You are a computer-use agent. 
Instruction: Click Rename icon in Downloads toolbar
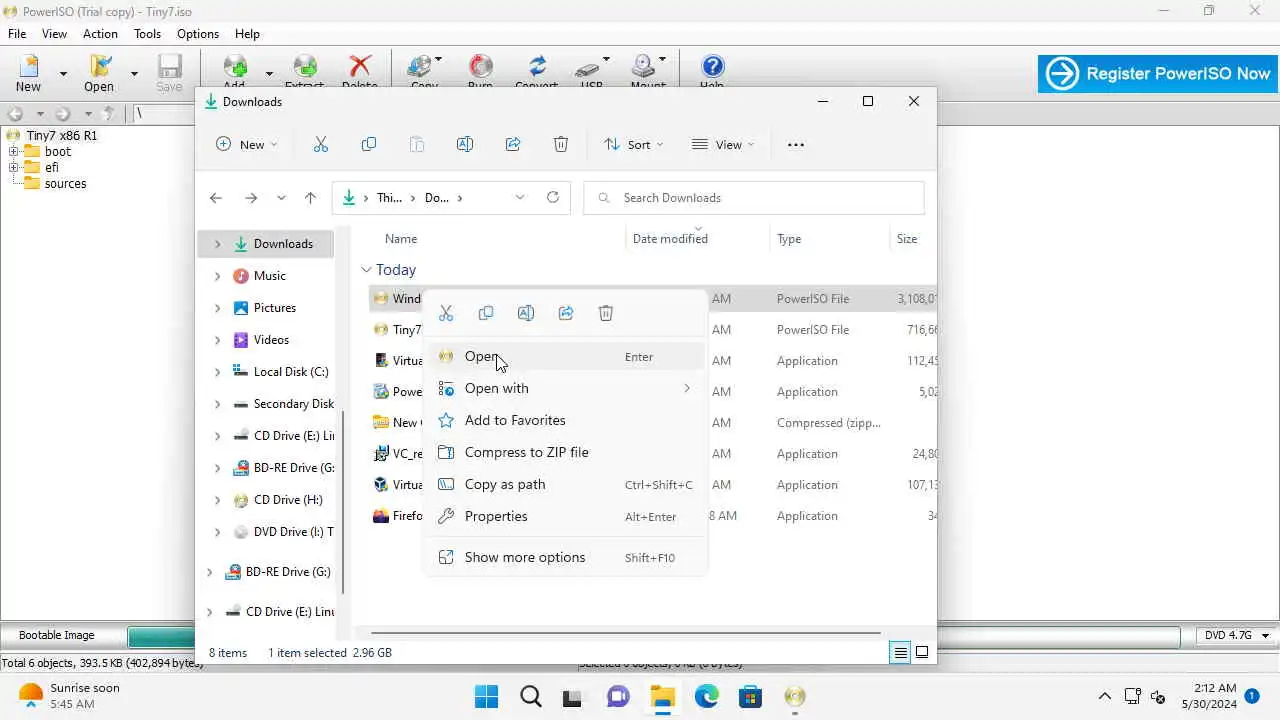[465, 144]
